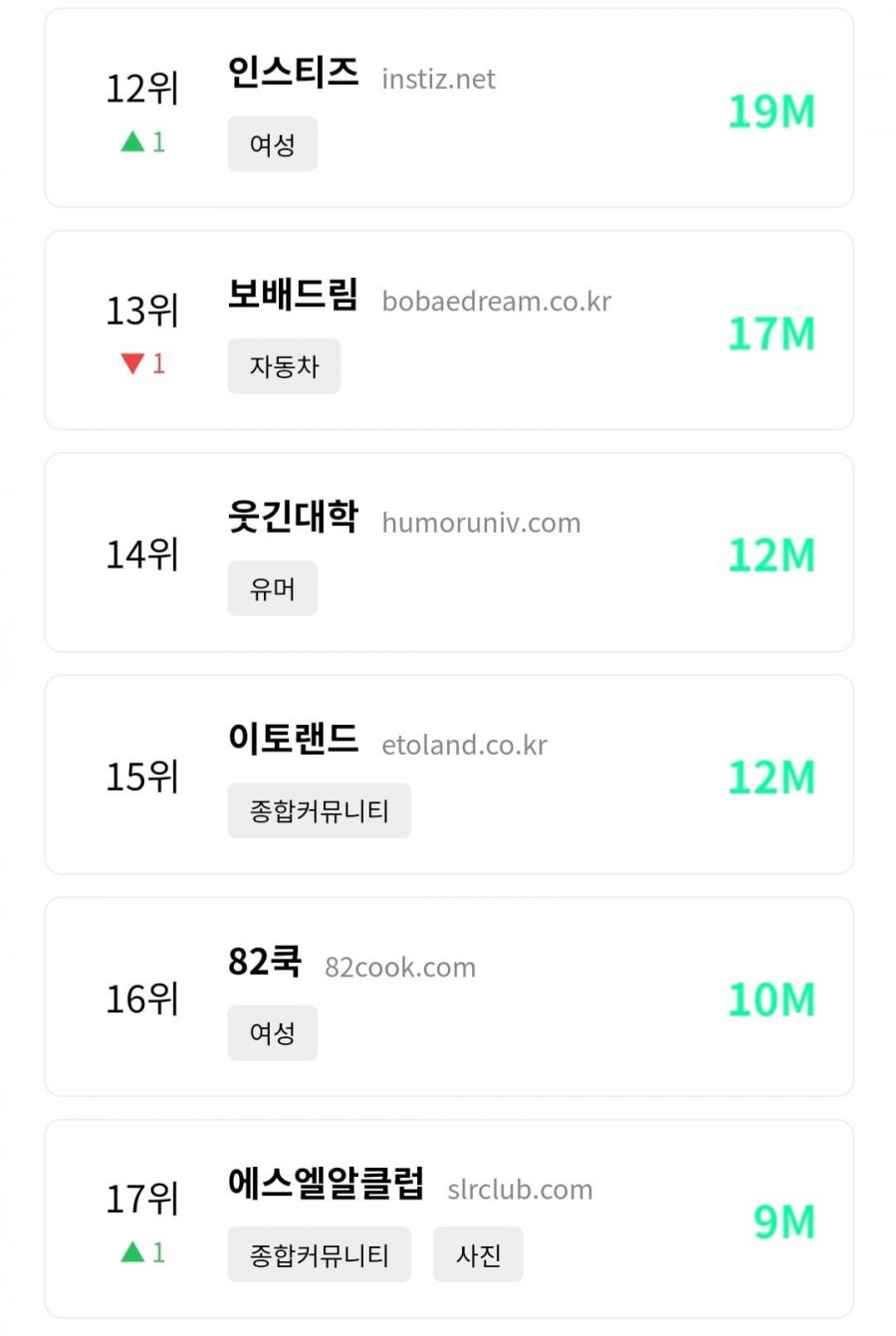Click the red down arrow under rank 13위

(133, 363)
